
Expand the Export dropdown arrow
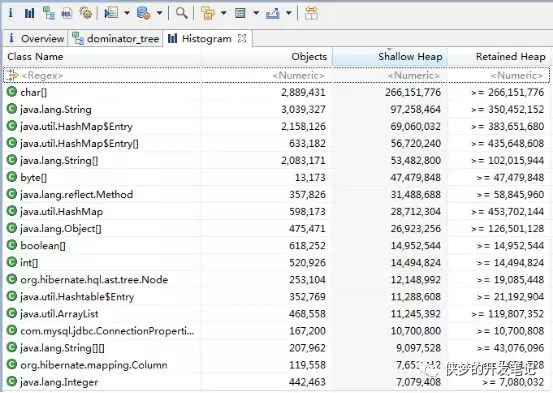click(288, 13)
